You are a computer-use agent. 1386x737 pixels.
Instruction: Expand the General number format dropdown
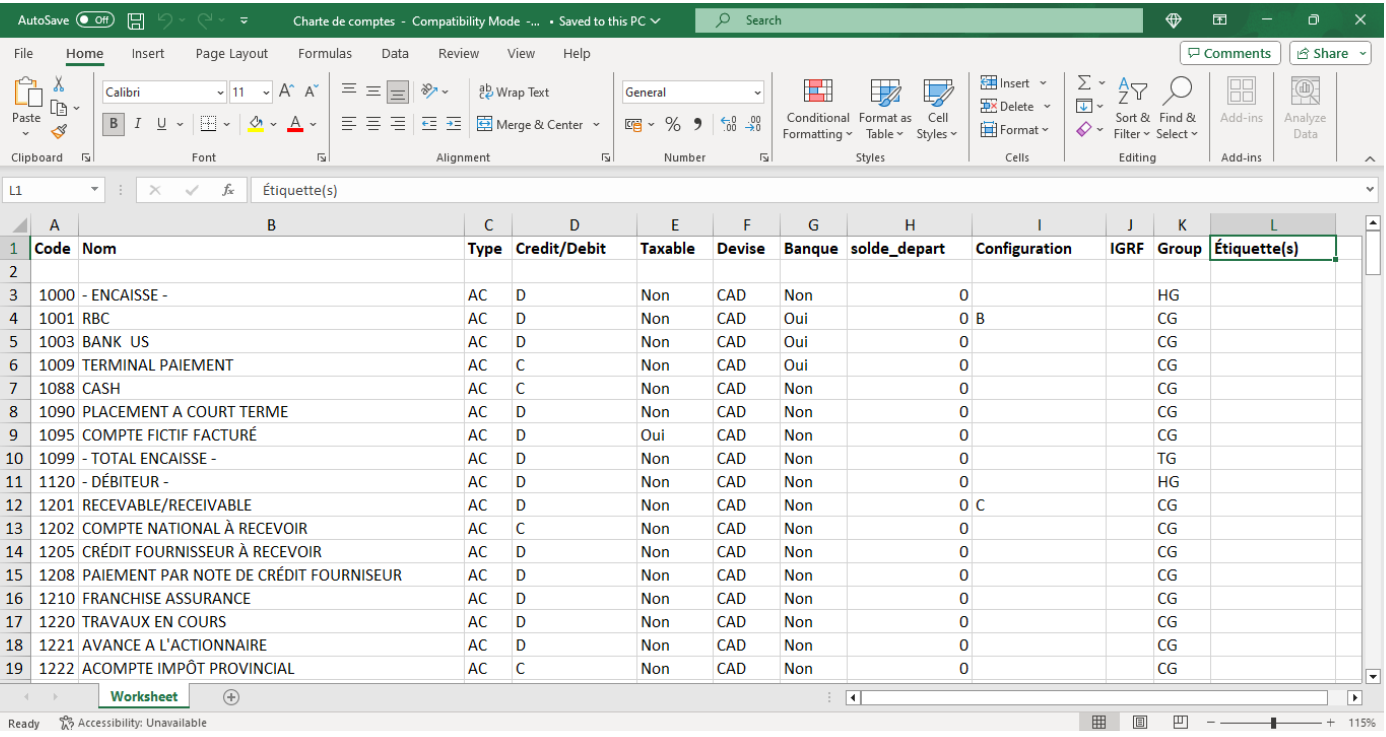[757, 93]
